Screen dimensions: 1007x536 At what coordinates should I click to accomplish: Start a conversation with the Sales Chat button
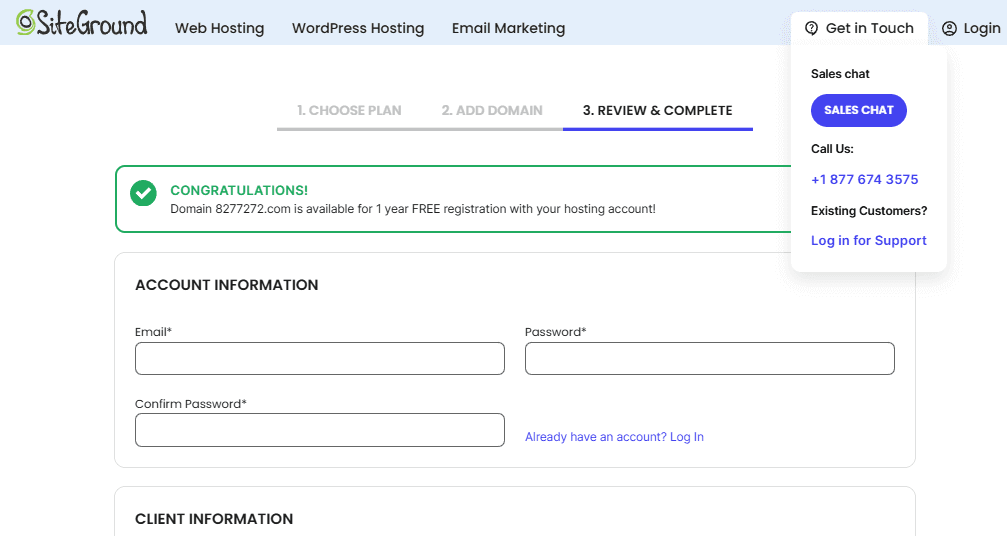click(858, 110)
